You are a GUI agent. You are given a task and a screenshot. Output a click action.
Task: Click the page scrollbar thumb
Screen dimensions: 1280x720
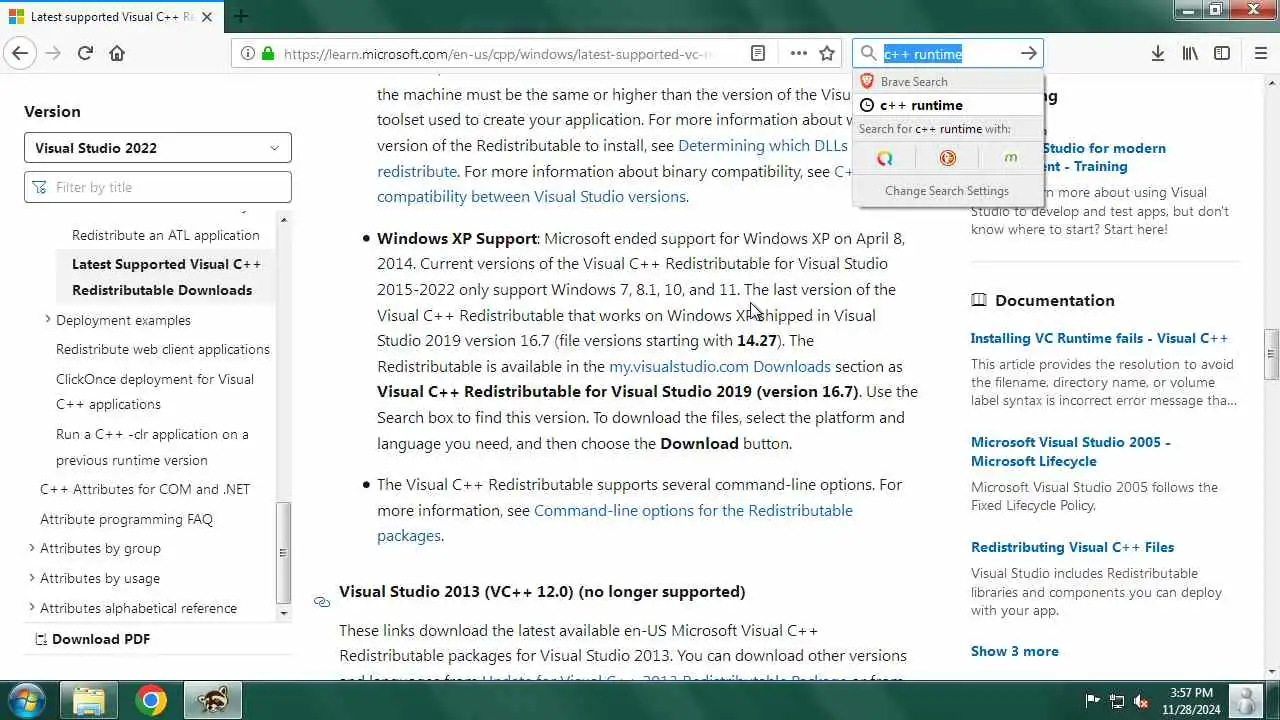point(1272,354)
